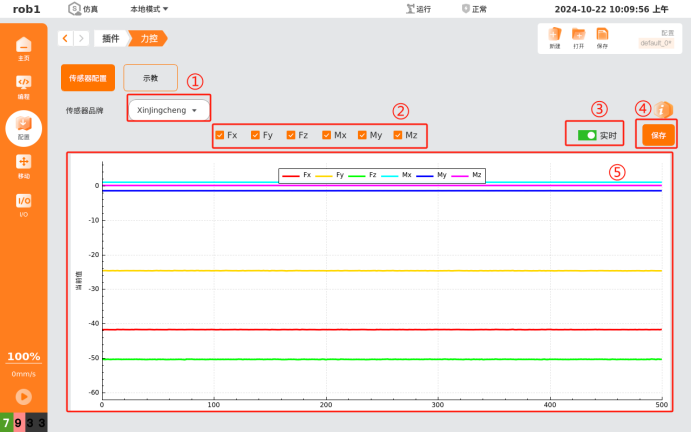692x432 pixels.
Task: Uncheck the Fx checkbox
Action: click(220, 134)
